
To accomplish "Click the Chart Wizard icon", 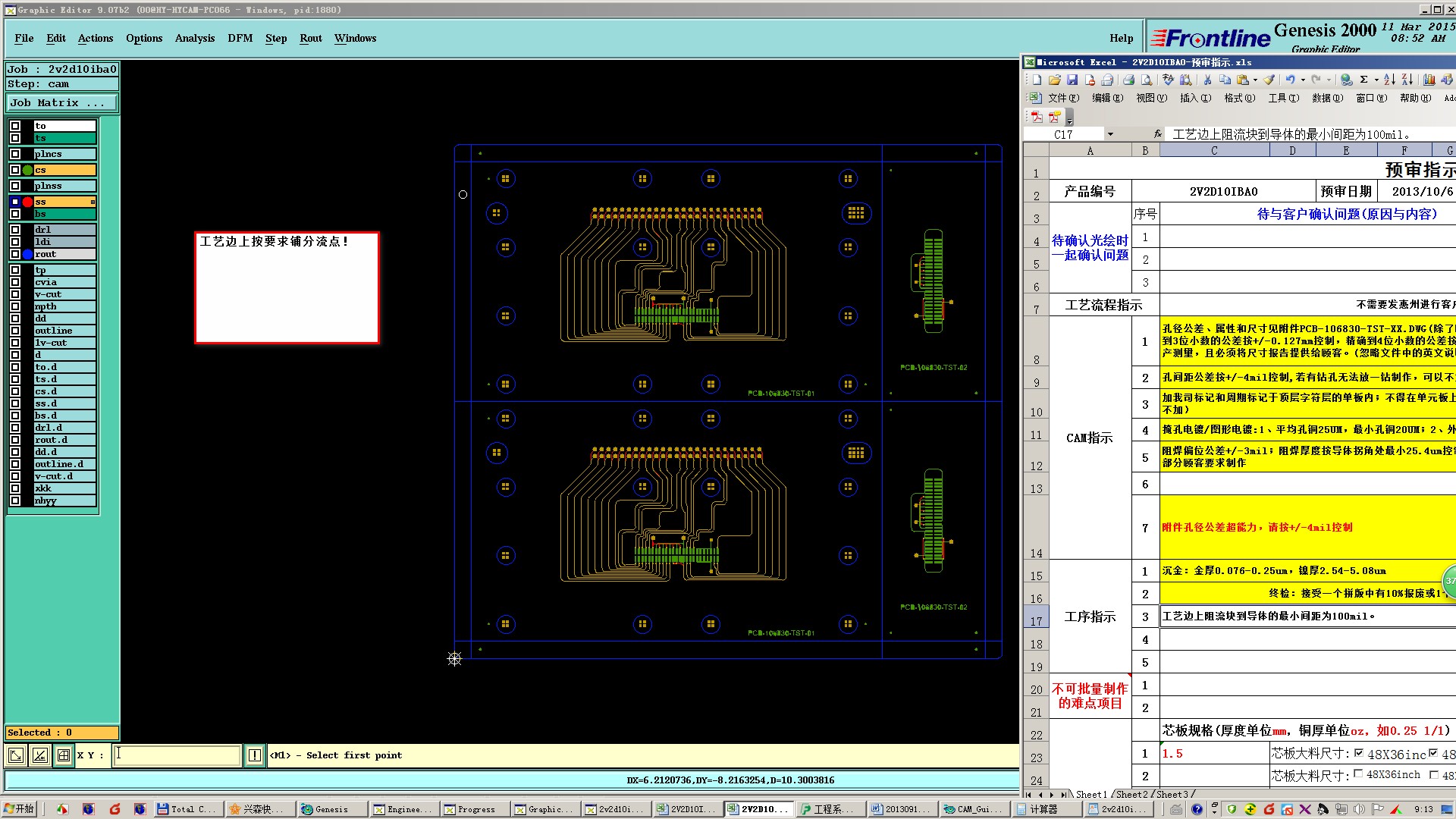I will [1429, 80].
